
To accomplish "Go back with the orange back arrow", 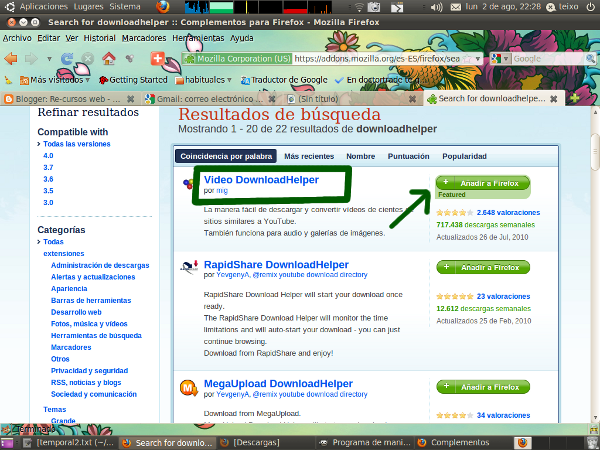I will pos(11,59).
